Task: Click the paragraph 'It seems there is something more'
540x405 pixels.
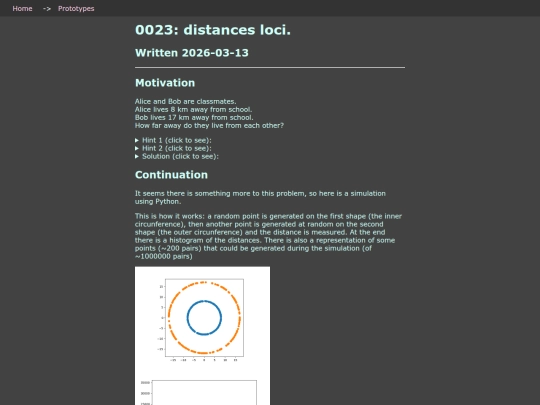Action: (x=260, y=197)
